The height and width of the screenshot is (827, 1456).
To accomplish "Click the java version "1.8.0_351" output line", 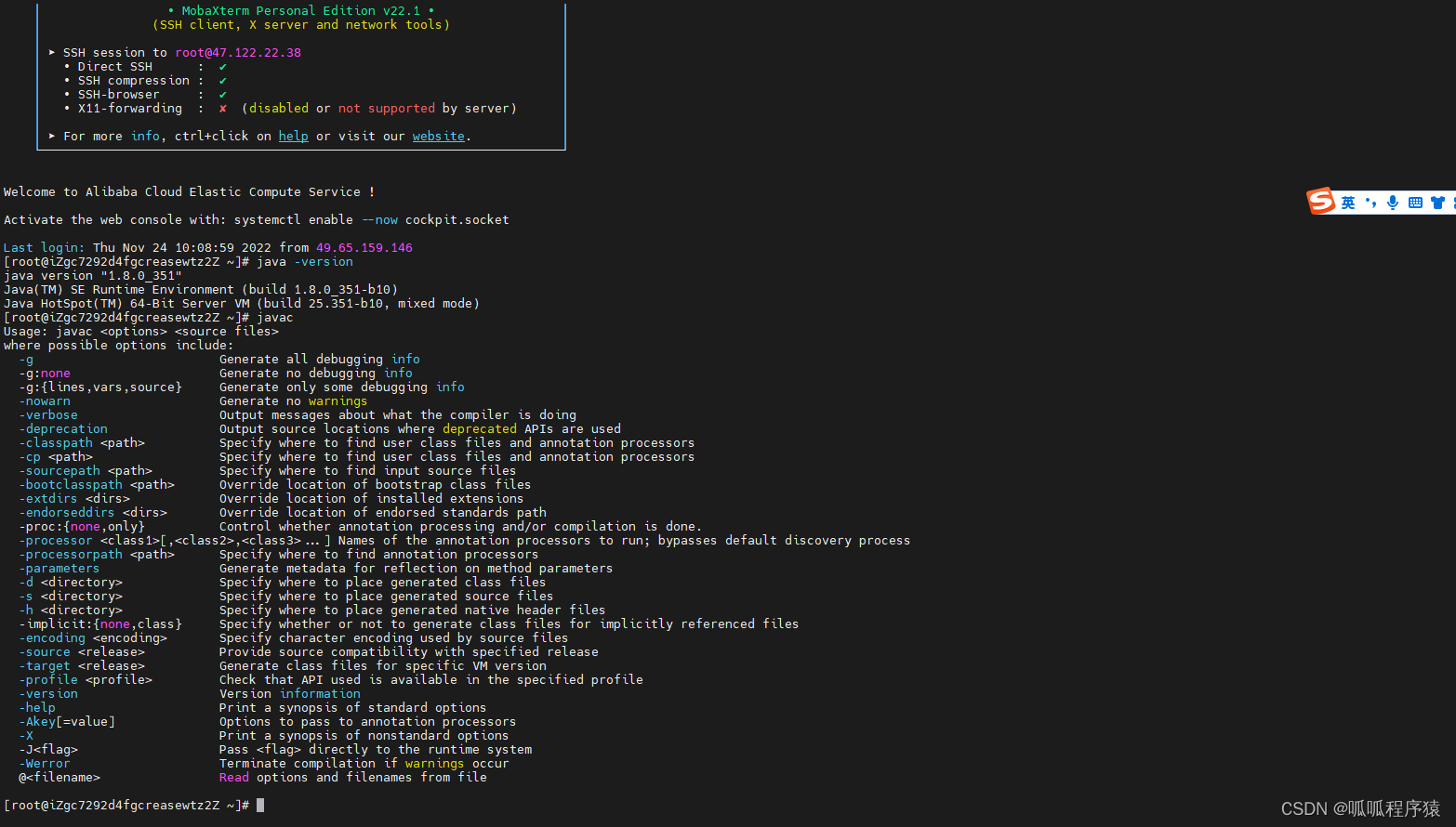I will click(93, 276).
